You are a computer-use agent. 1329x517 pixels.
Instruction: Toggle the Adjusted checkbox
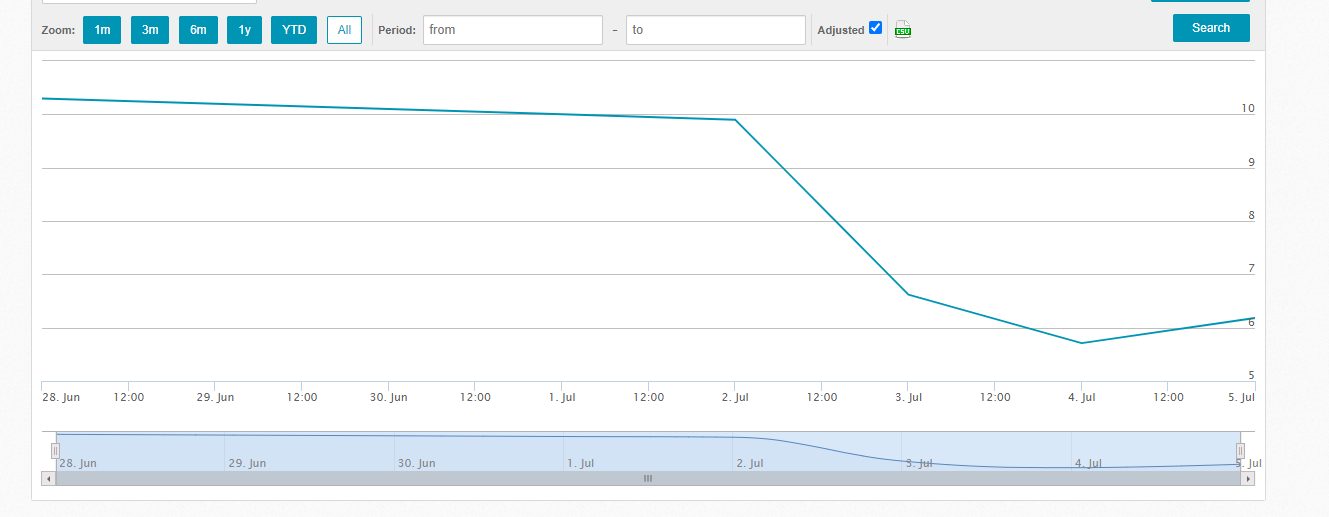[876, 28]
